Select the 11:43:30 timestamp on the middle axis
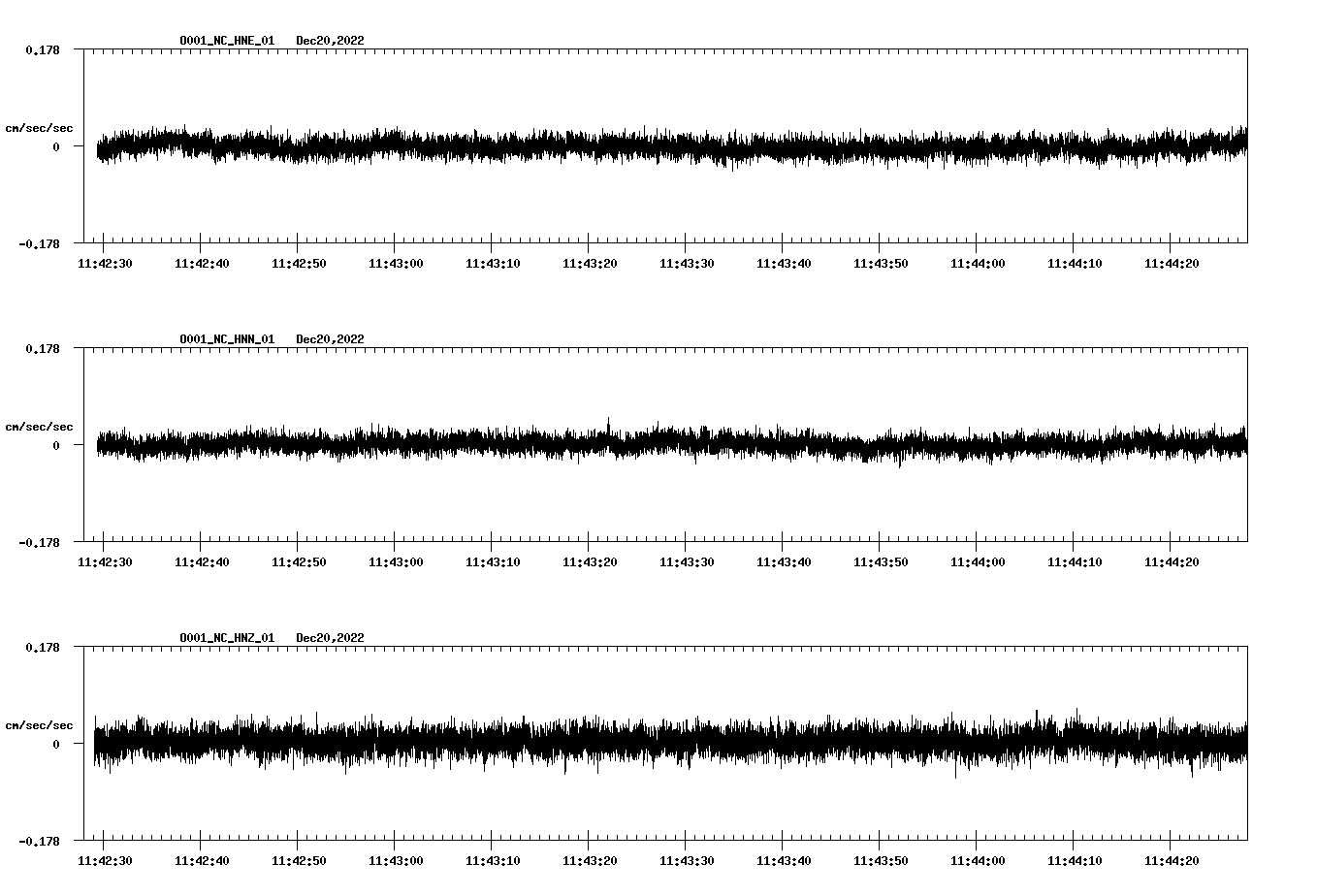This screenshot has height=896, width=1317. [685, 560]
